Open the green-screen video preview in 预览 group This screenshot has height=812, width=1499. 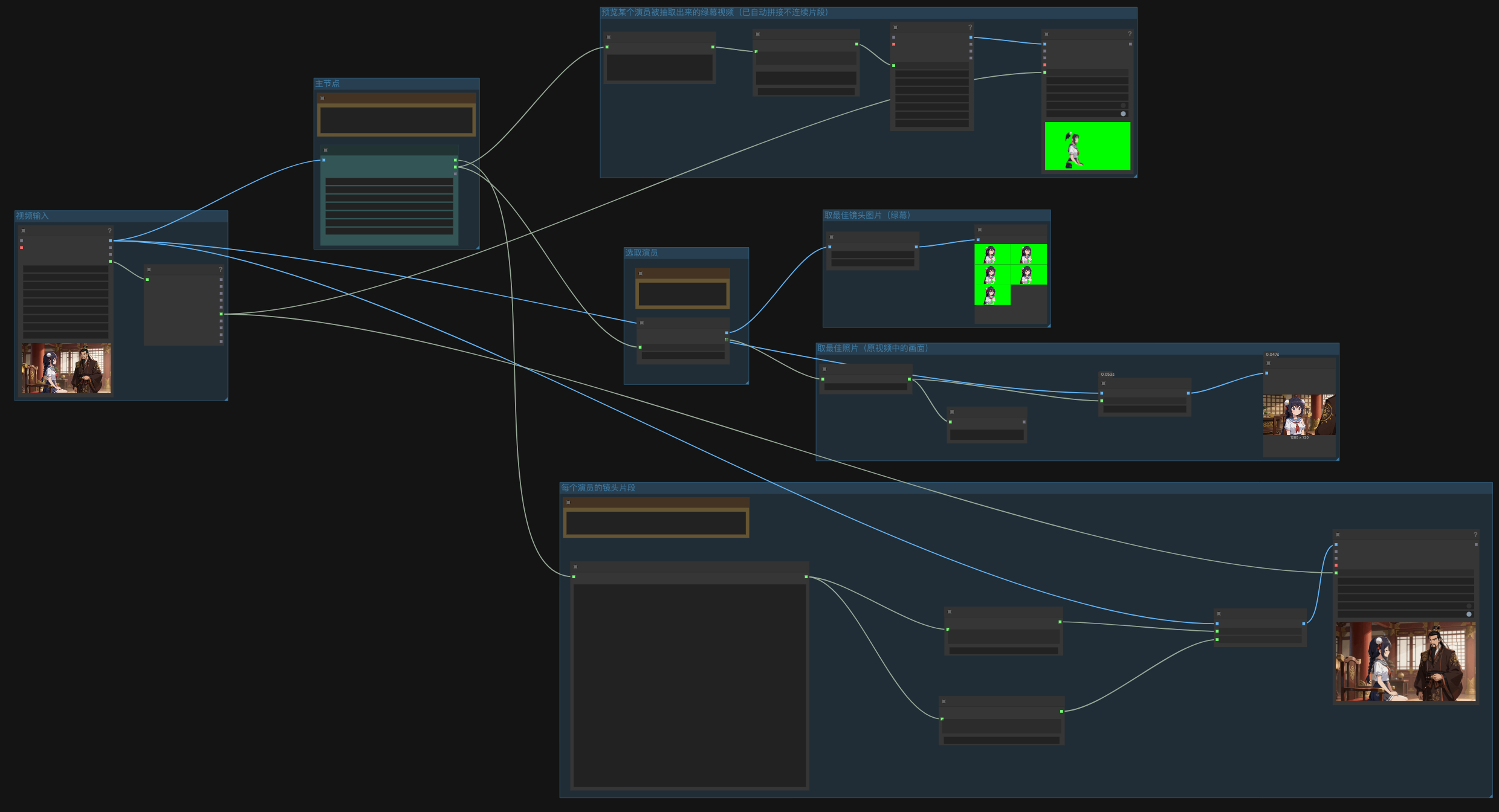click(x=1087, y=146)
